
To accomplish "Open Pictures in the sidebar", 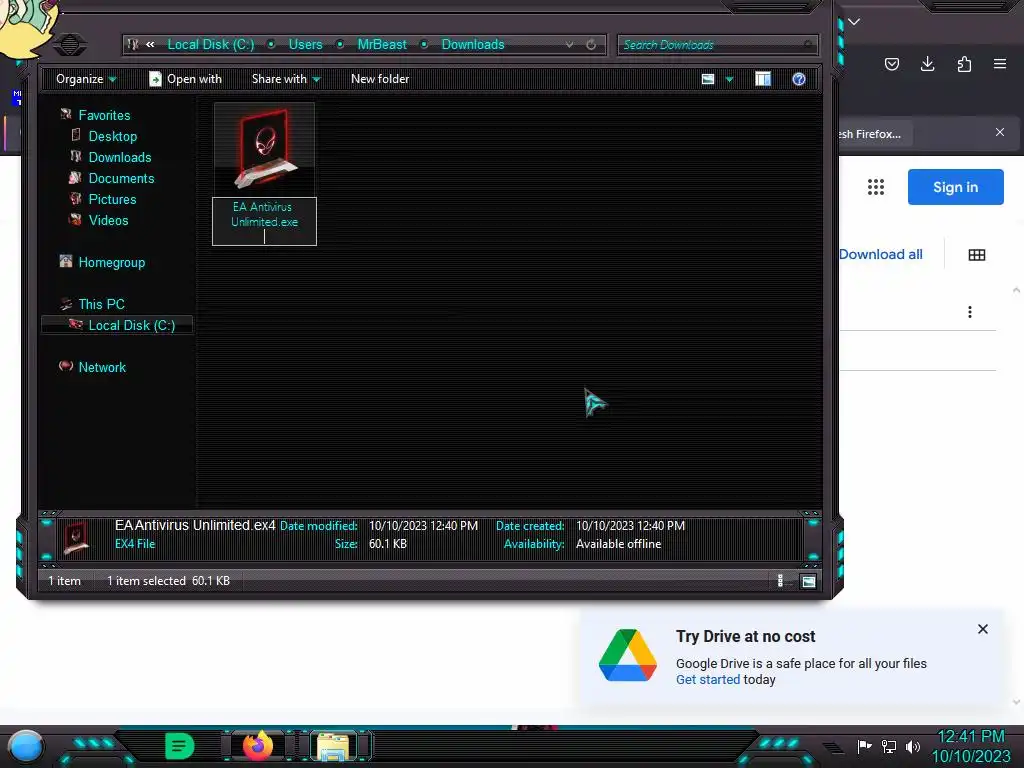I will coord(112,199).
